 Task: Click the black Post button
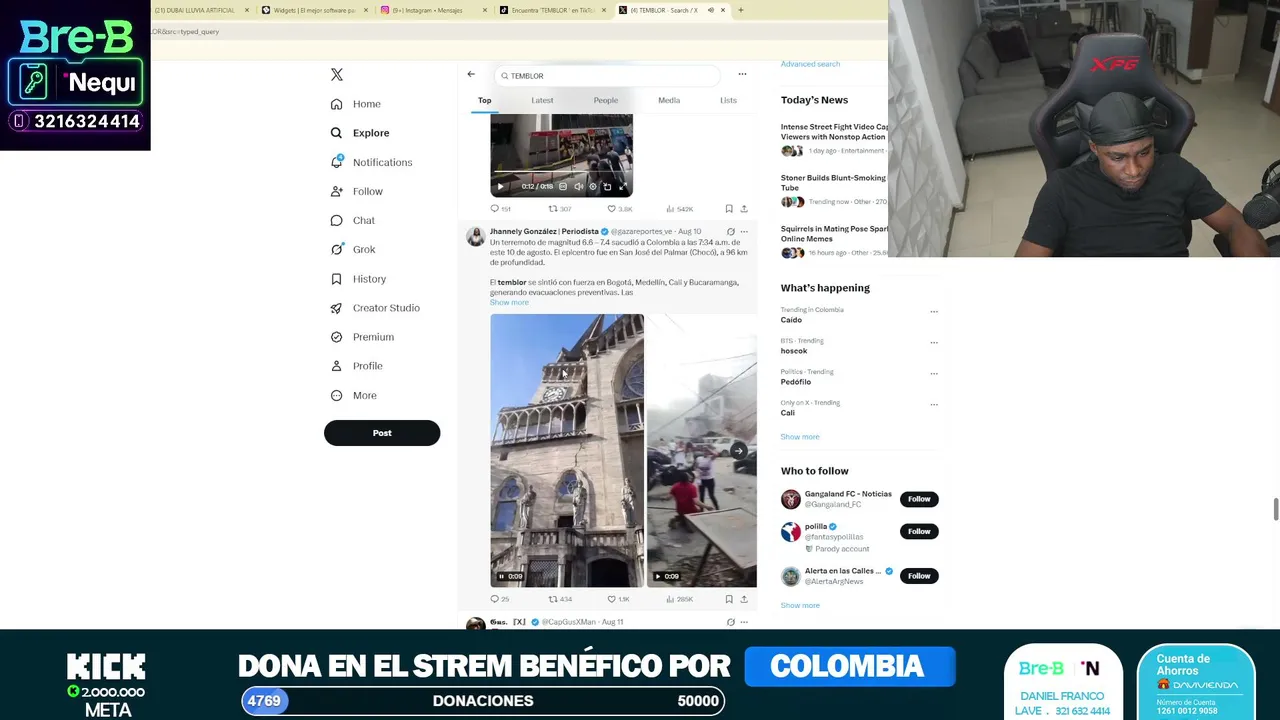(382, 433)
